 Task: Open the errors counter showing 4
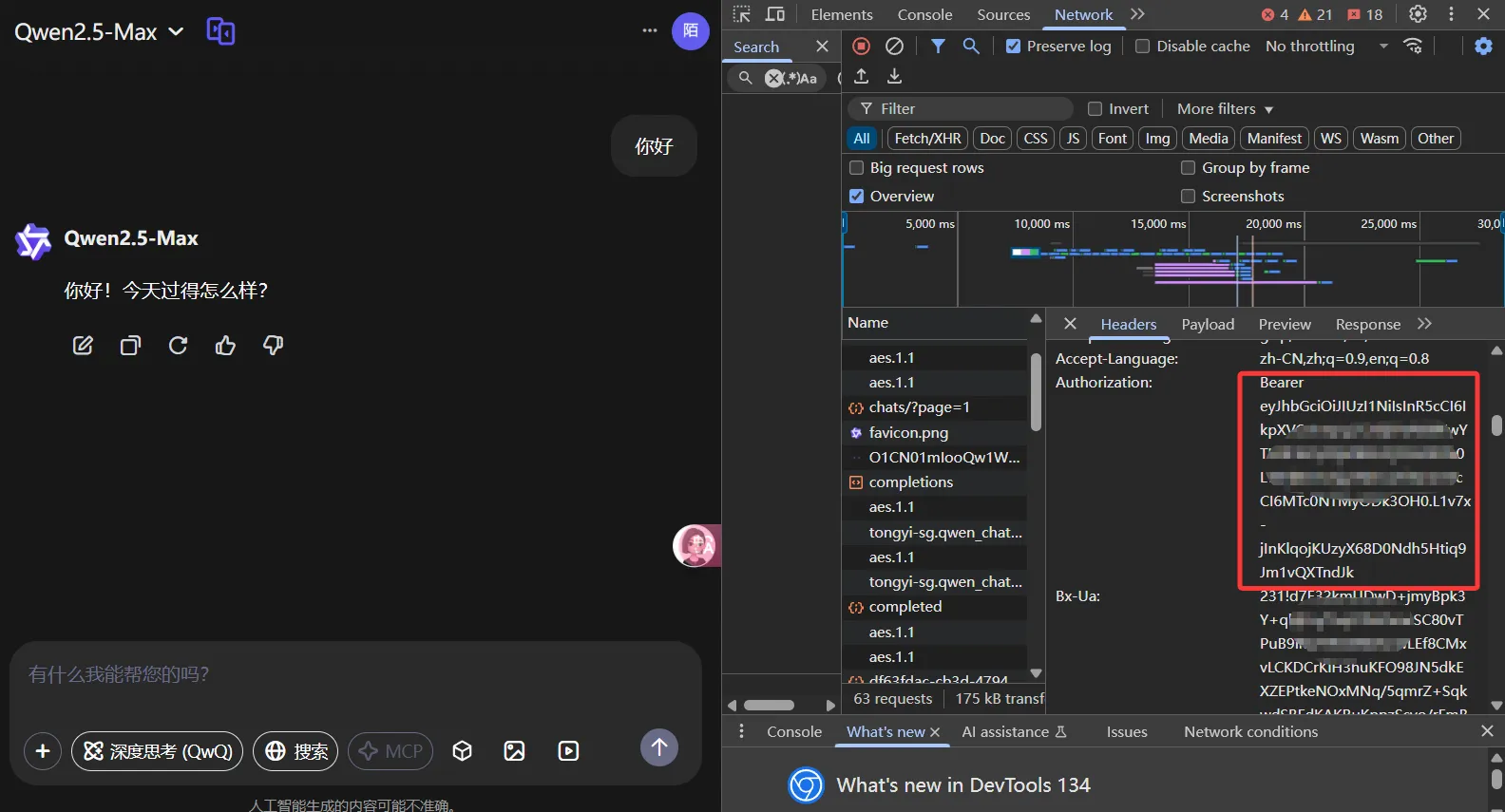1274,14
